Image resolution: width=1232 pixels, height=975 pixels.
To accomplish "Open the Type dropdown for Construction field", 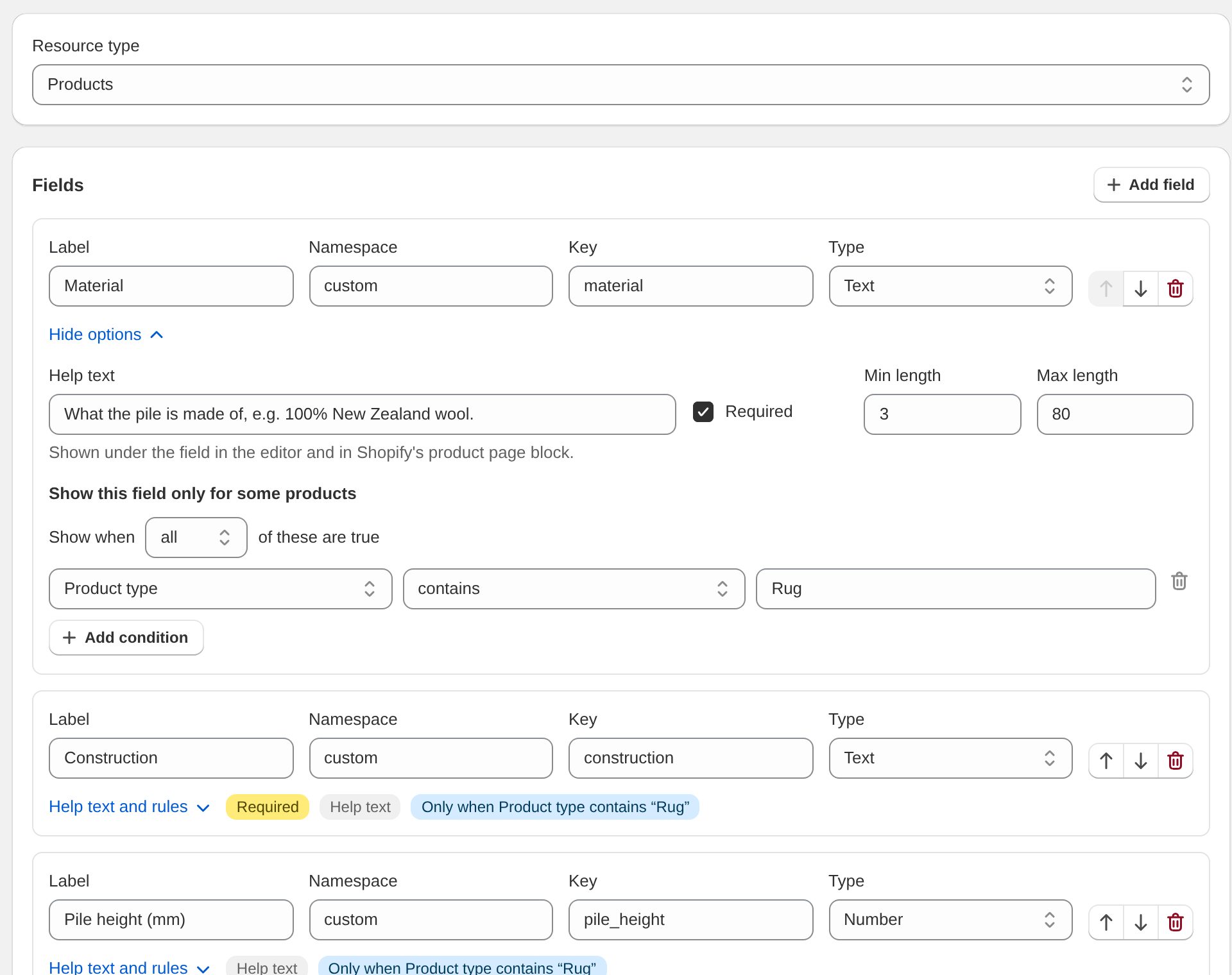I will [950, 758].
